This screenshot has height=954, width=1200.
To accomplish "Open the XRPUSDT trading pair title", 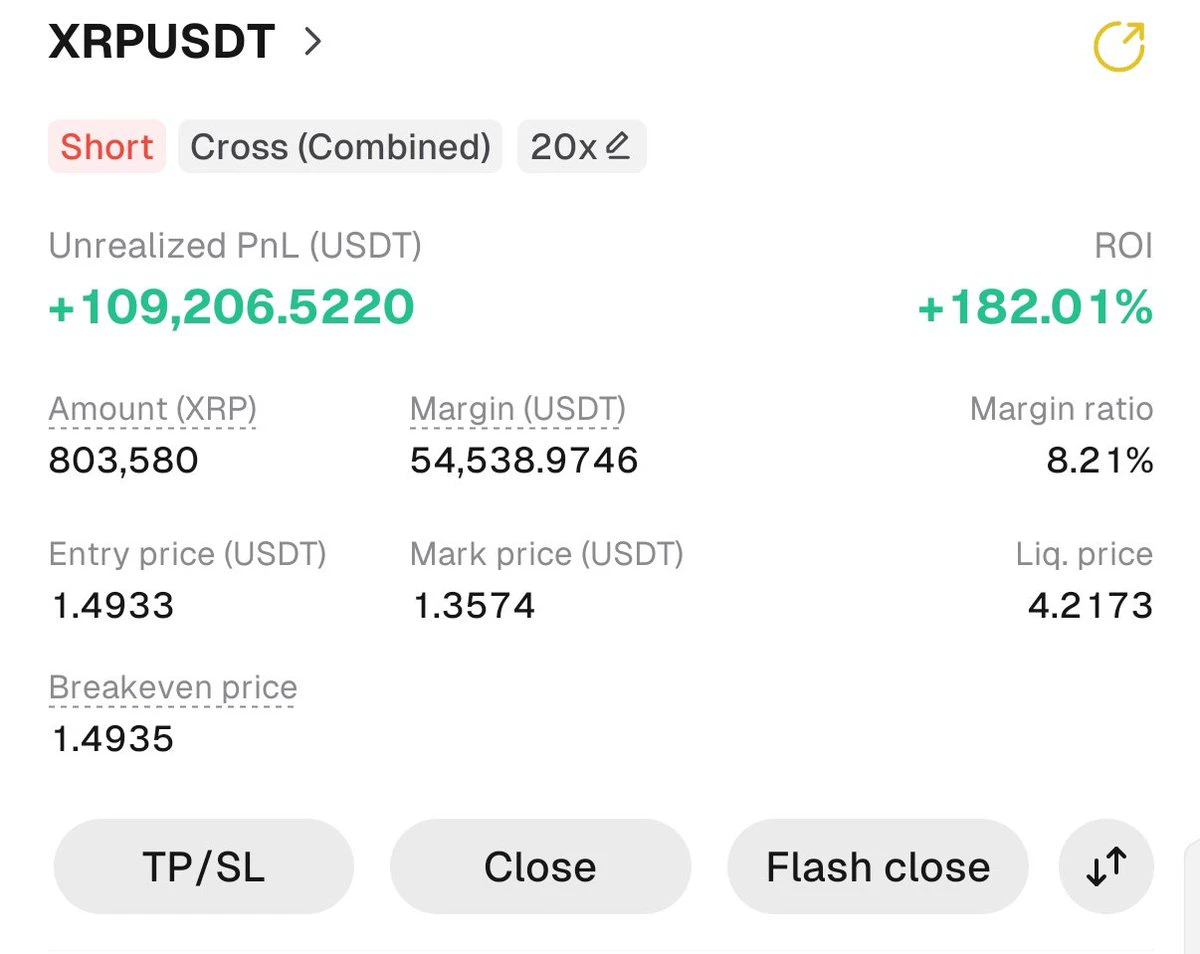I will [161, 42].
